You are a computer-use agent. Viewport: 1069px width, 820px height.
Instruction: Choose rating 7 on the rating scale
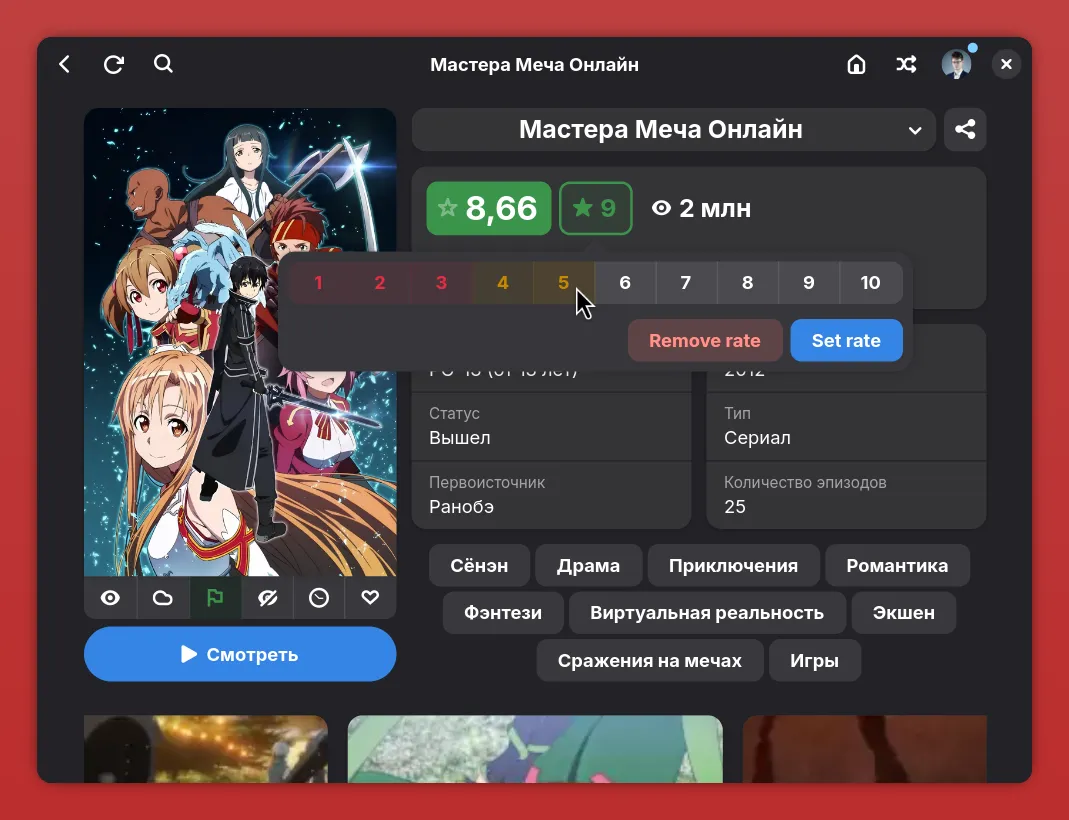coord(686,283)
